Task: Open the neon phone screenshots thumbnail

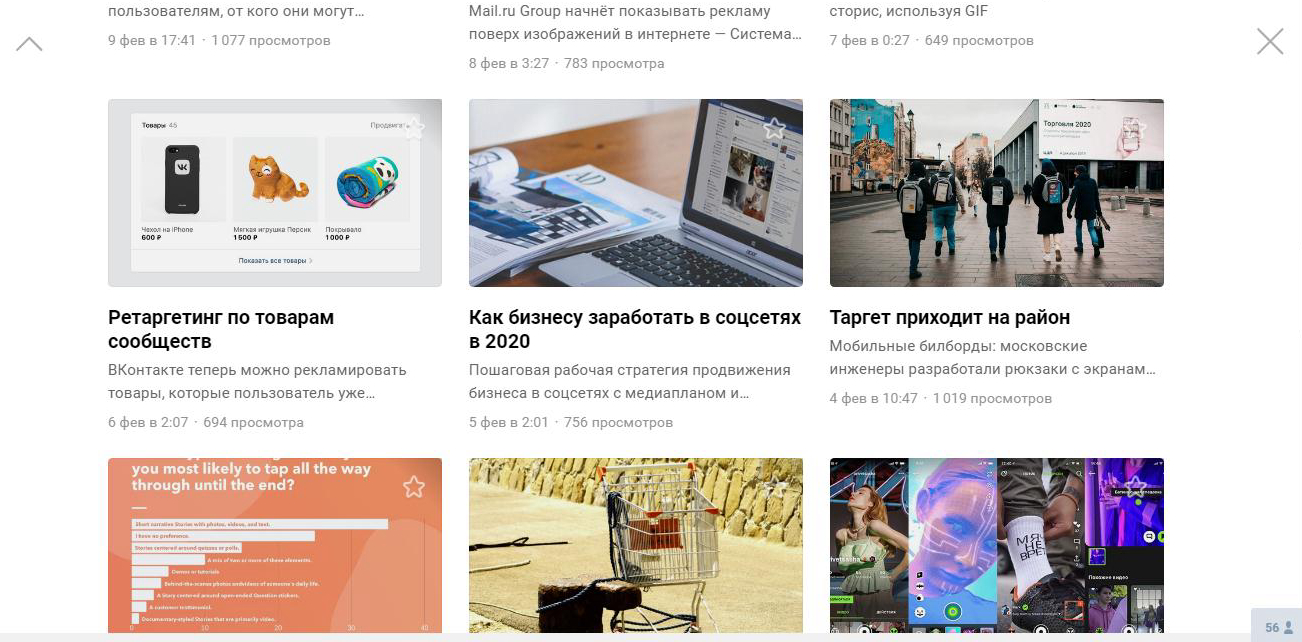Action: (997, 546)
